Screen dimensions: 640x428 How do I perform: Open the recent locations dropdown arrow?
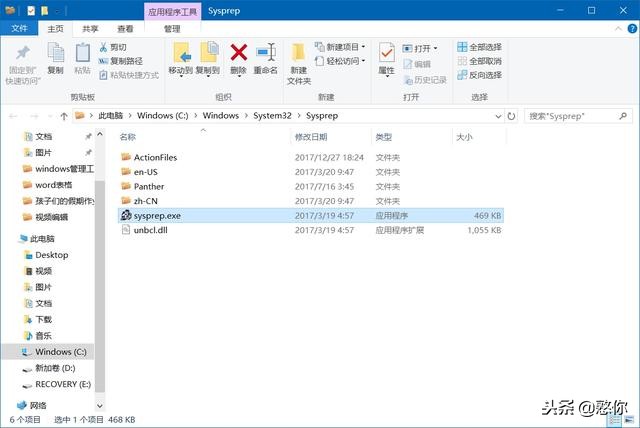[50, 116]
